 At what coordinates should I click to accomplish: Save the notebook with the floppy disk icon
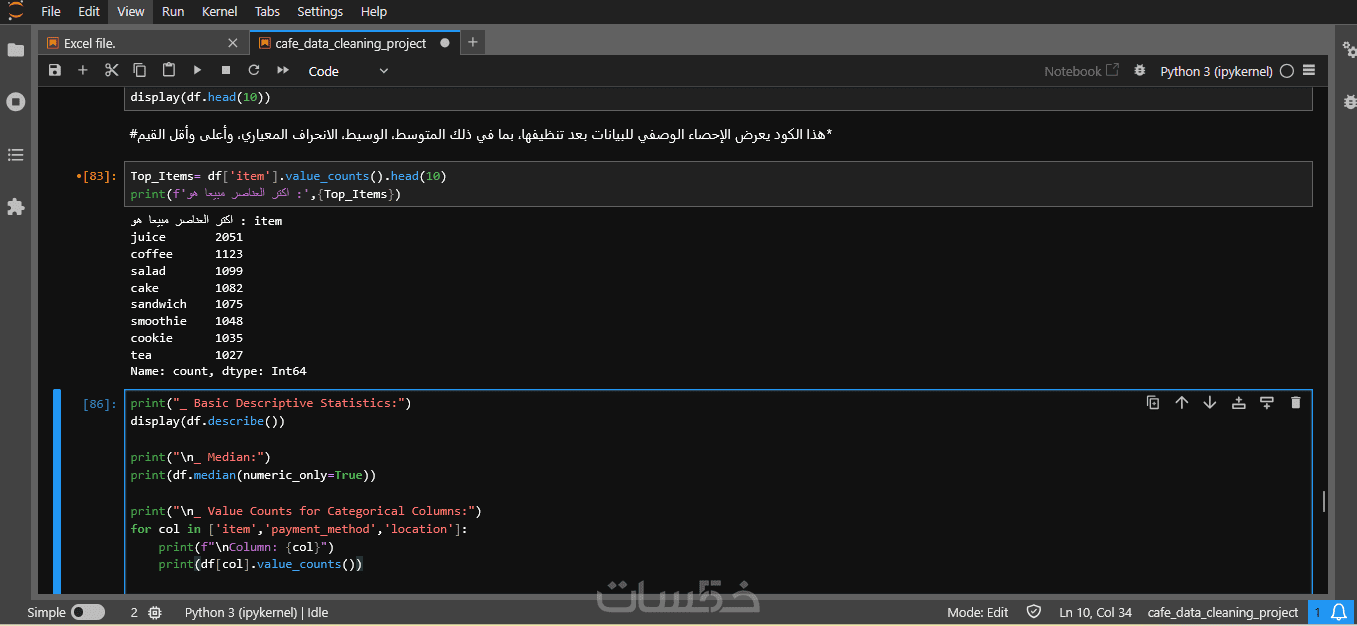(55, 71)
